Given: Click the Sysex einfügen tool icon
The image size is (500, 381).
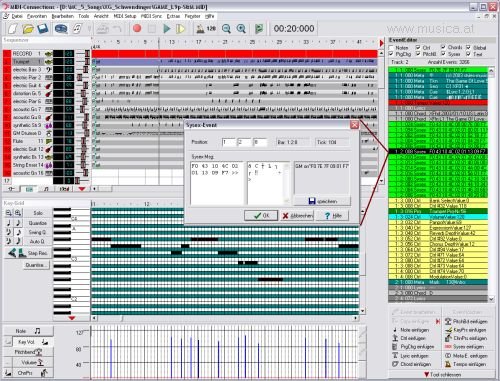Looking at the screenshot, I should tap(448, 347).
